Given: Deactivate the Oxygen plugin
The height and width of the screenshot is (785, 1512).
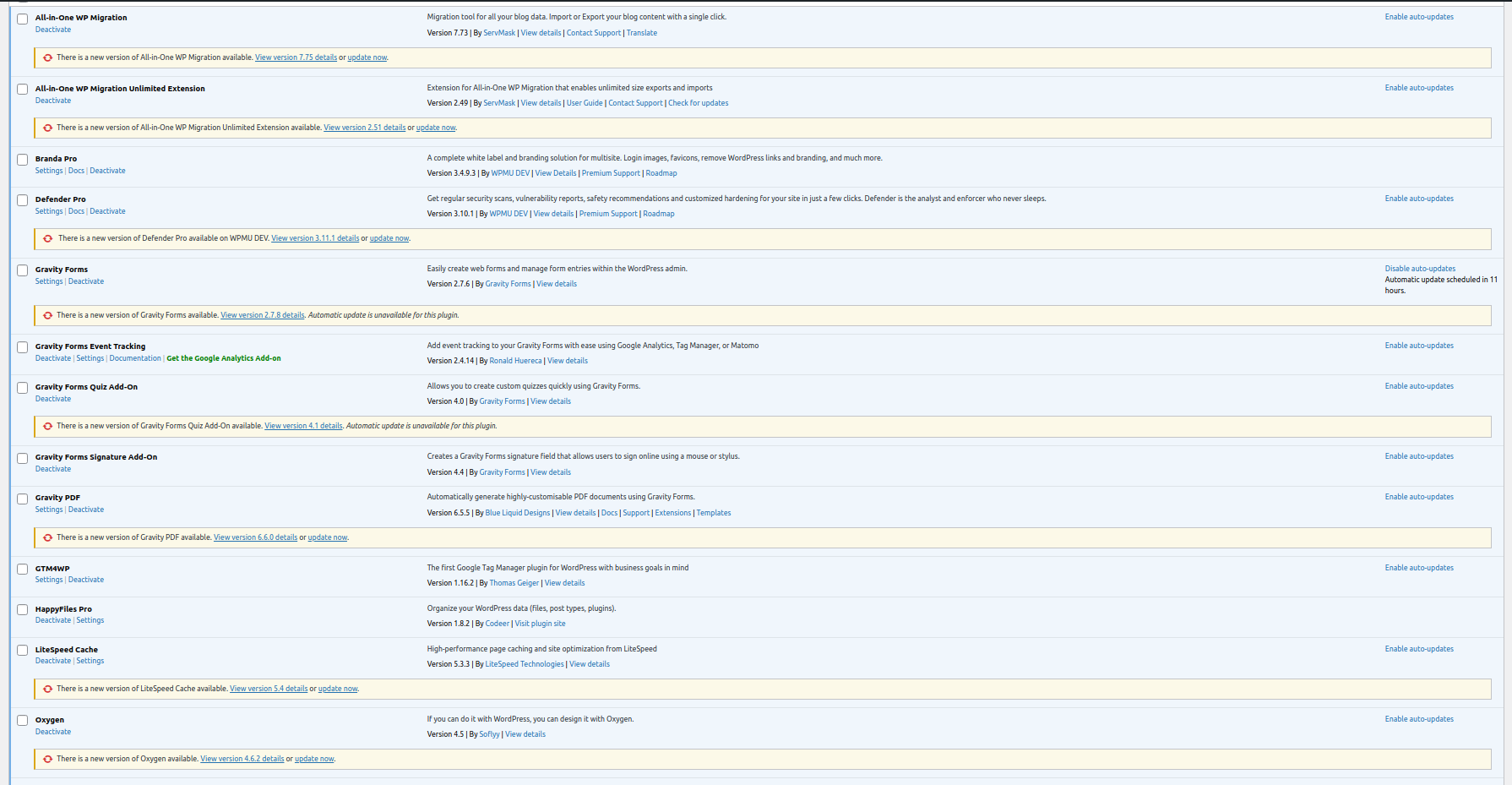Looking at the screenshot, I should tap(53, 732).
